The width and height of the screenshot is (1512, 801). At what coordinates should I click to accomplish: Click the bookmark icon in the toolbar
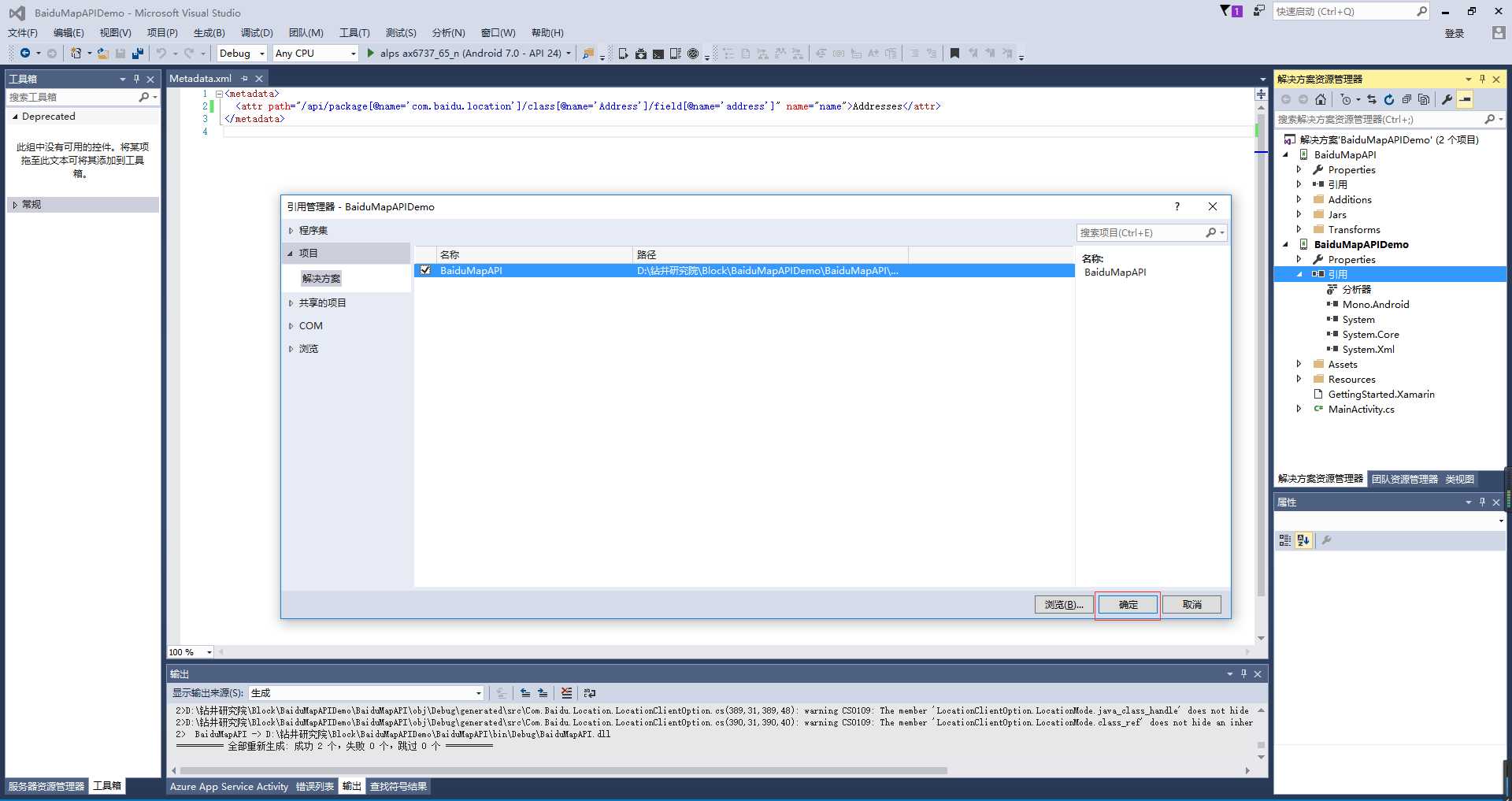pos(954,54)
